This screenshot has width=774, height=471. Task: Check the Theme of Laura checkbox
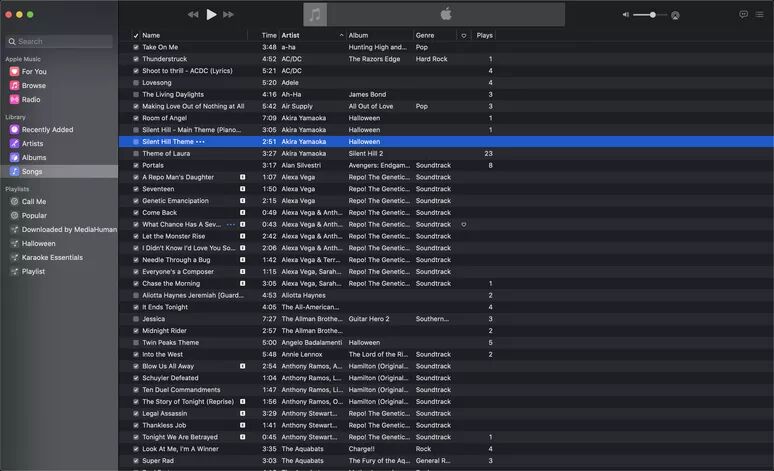pyautogui.click(x=136, y=154)
